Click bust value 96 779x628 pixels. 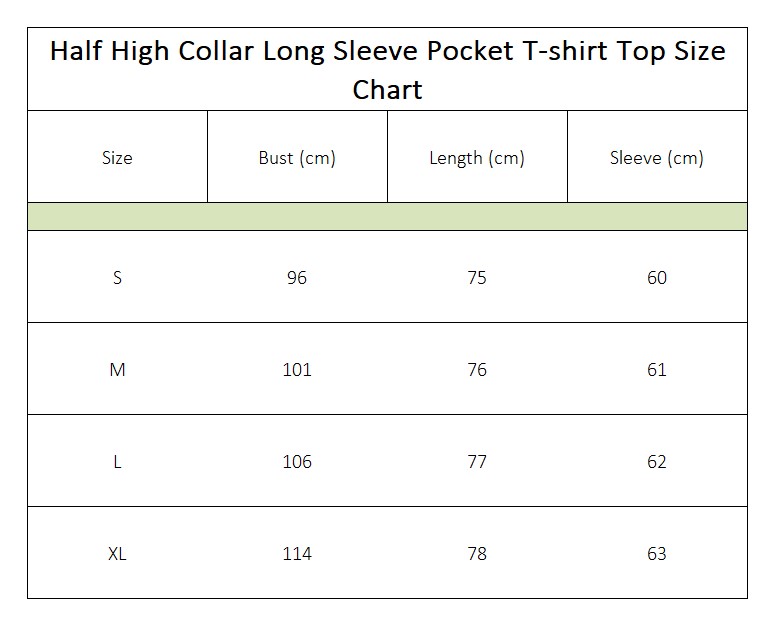[x=297, y=277]
